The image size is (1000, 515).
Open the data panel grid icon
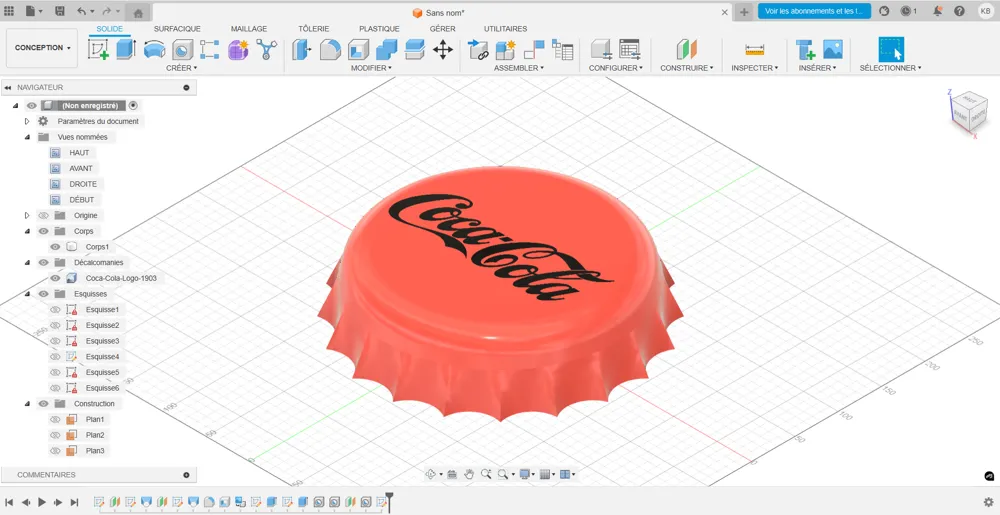[x=9, y=11]
